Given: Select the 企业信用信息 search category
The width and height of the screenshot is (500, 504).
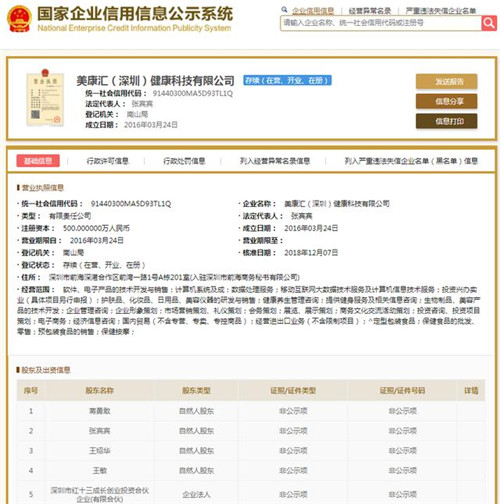Looking at the screenshot, I should click(313, 11).
